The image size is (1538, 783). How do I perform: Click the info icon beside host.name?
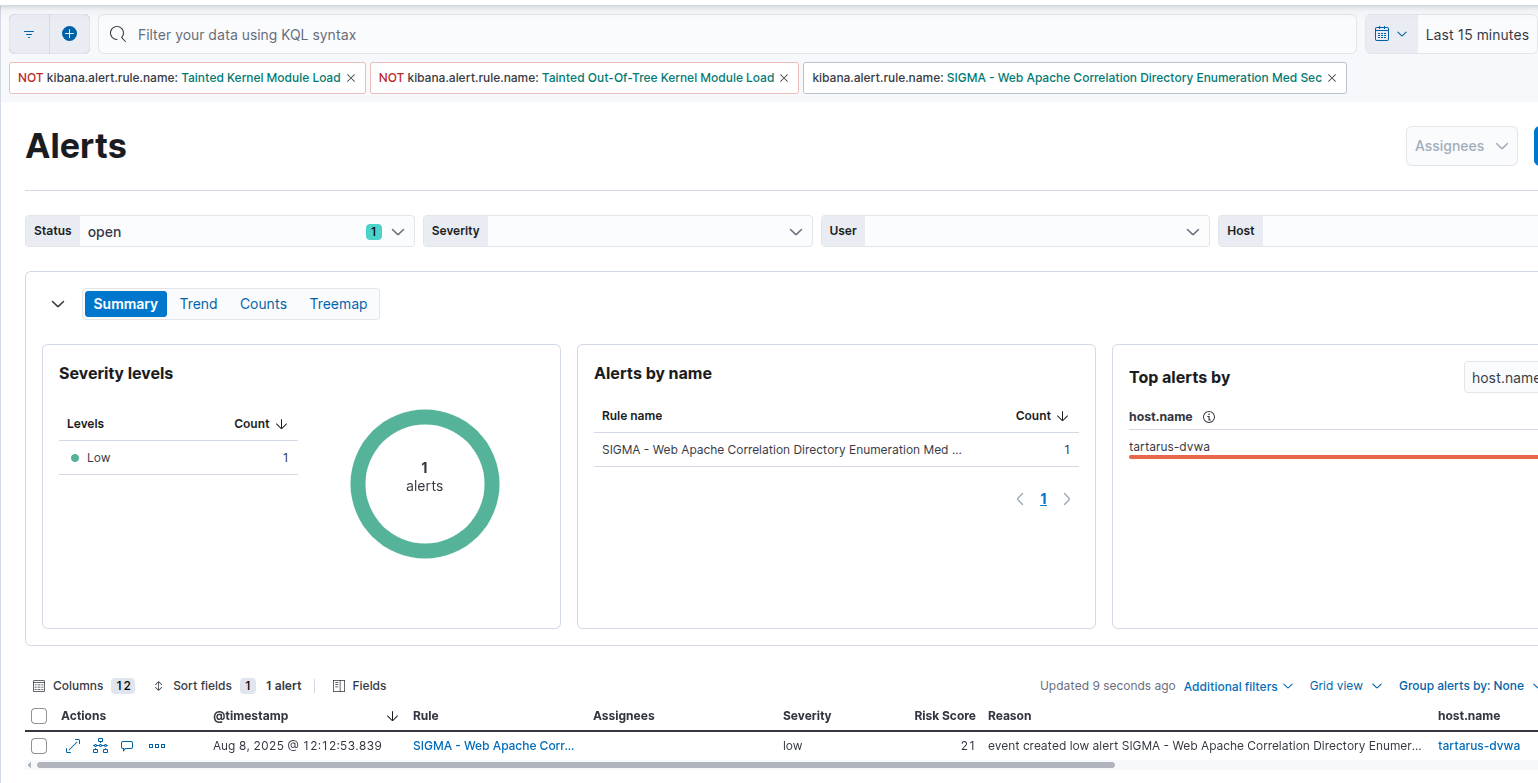[1208, 417]
